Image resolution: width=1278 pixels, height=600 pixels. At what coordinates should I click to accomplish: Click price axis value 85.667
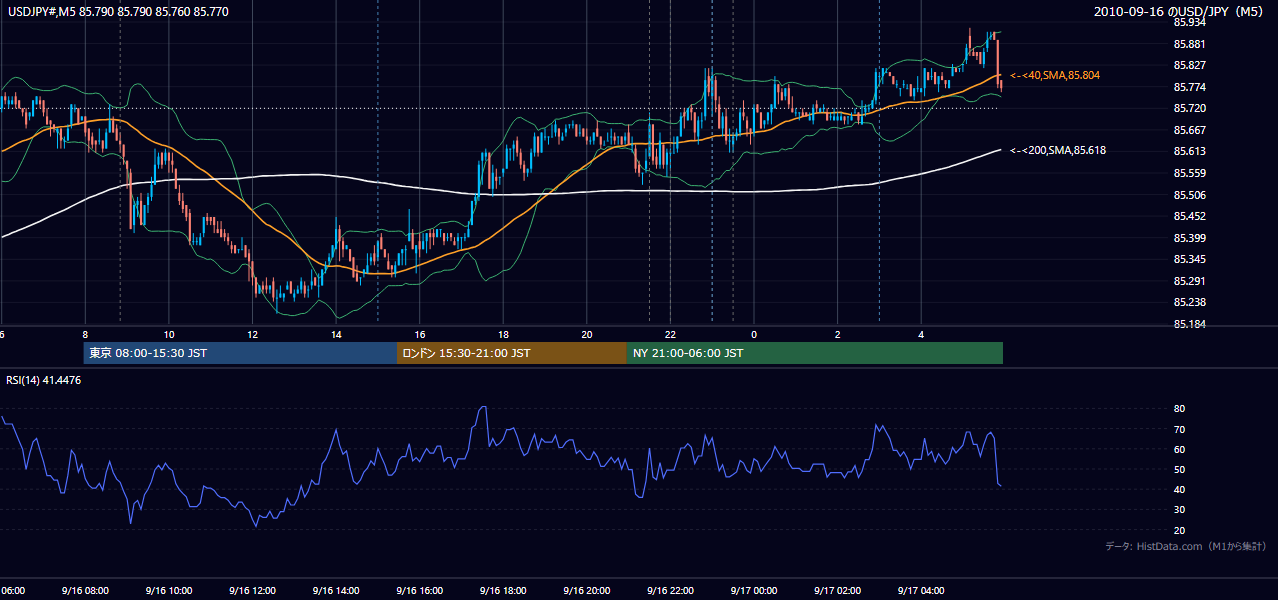[1190, 130]
